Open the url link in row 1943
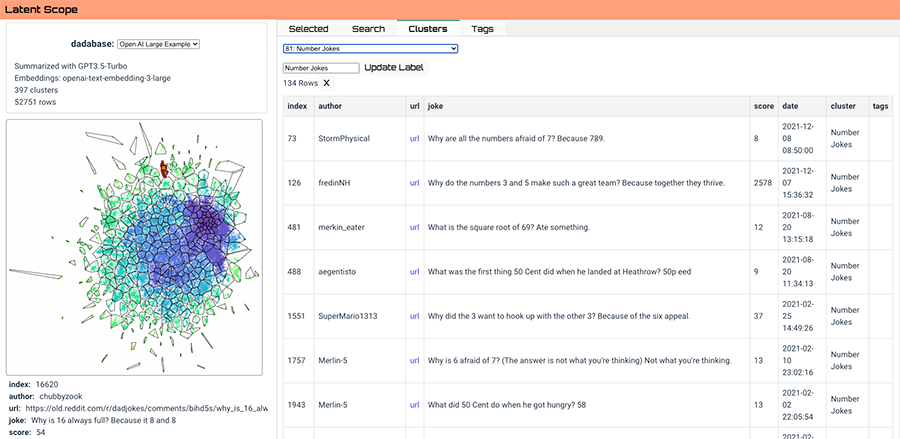900x439 pixels. click(414, 405)
